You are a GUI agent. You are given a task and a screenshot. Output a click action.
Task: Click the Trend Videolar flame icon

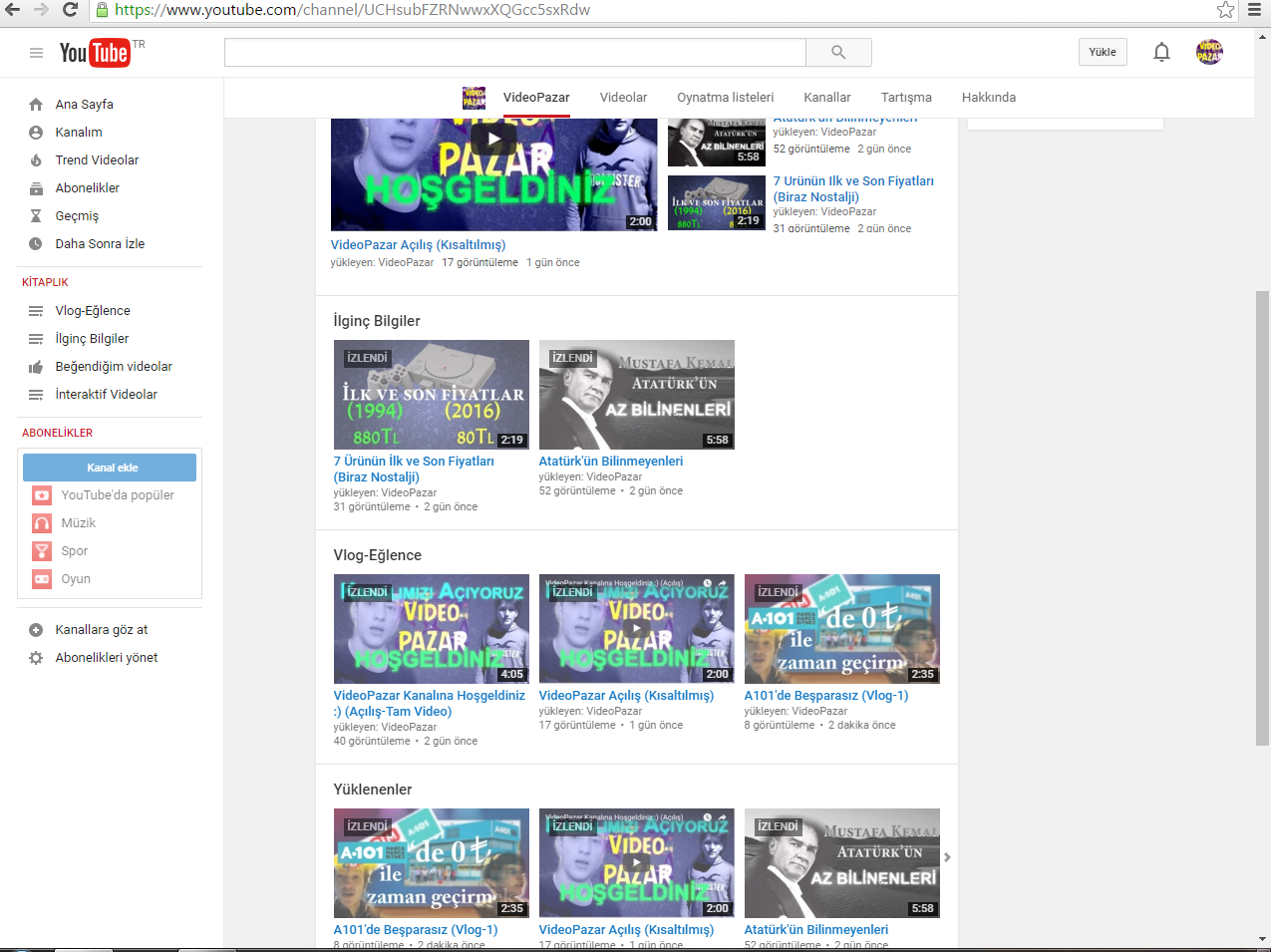click(x=36, y=160)
